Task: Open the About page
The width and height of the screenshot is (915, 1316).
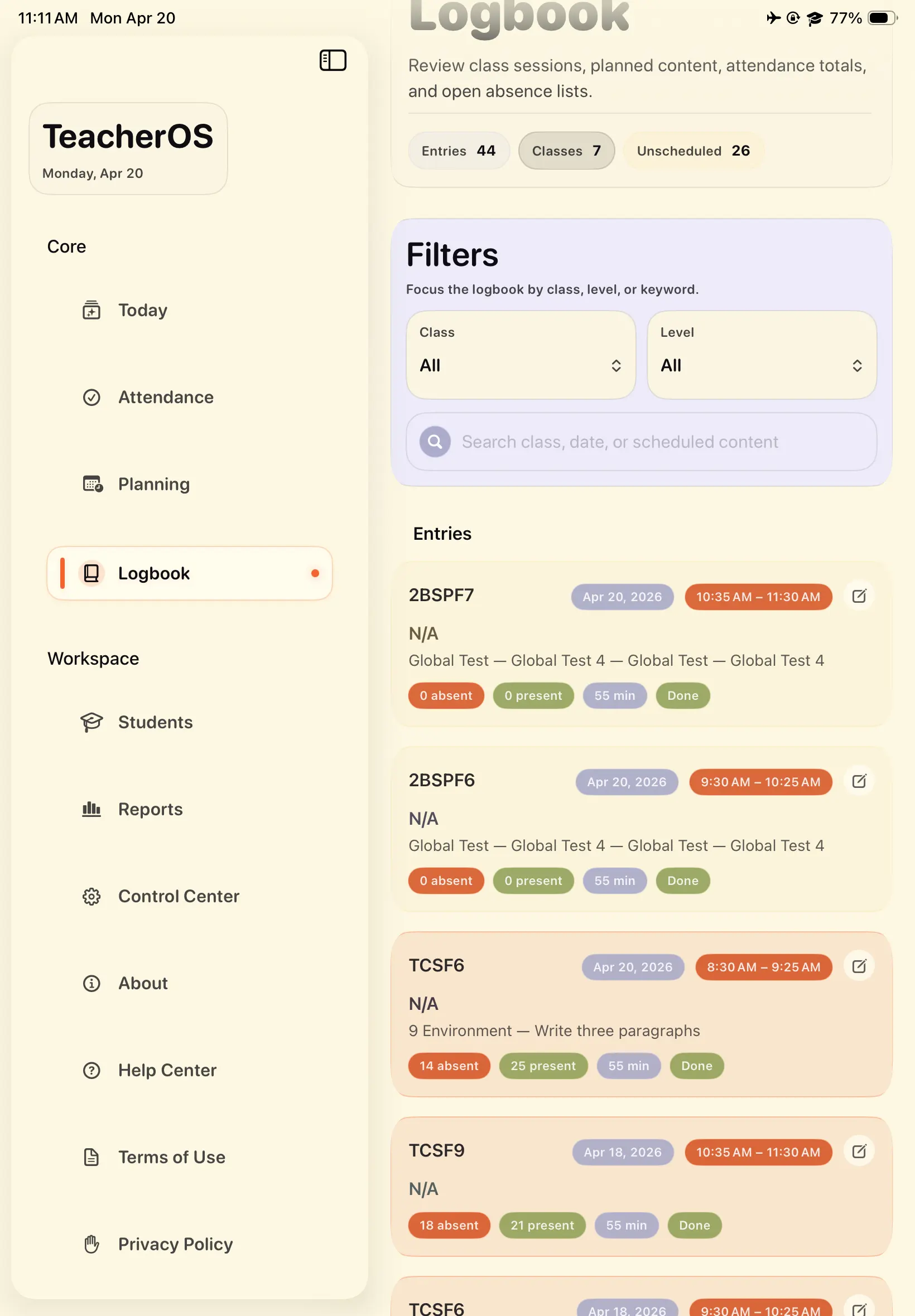Action: (143, 983)
